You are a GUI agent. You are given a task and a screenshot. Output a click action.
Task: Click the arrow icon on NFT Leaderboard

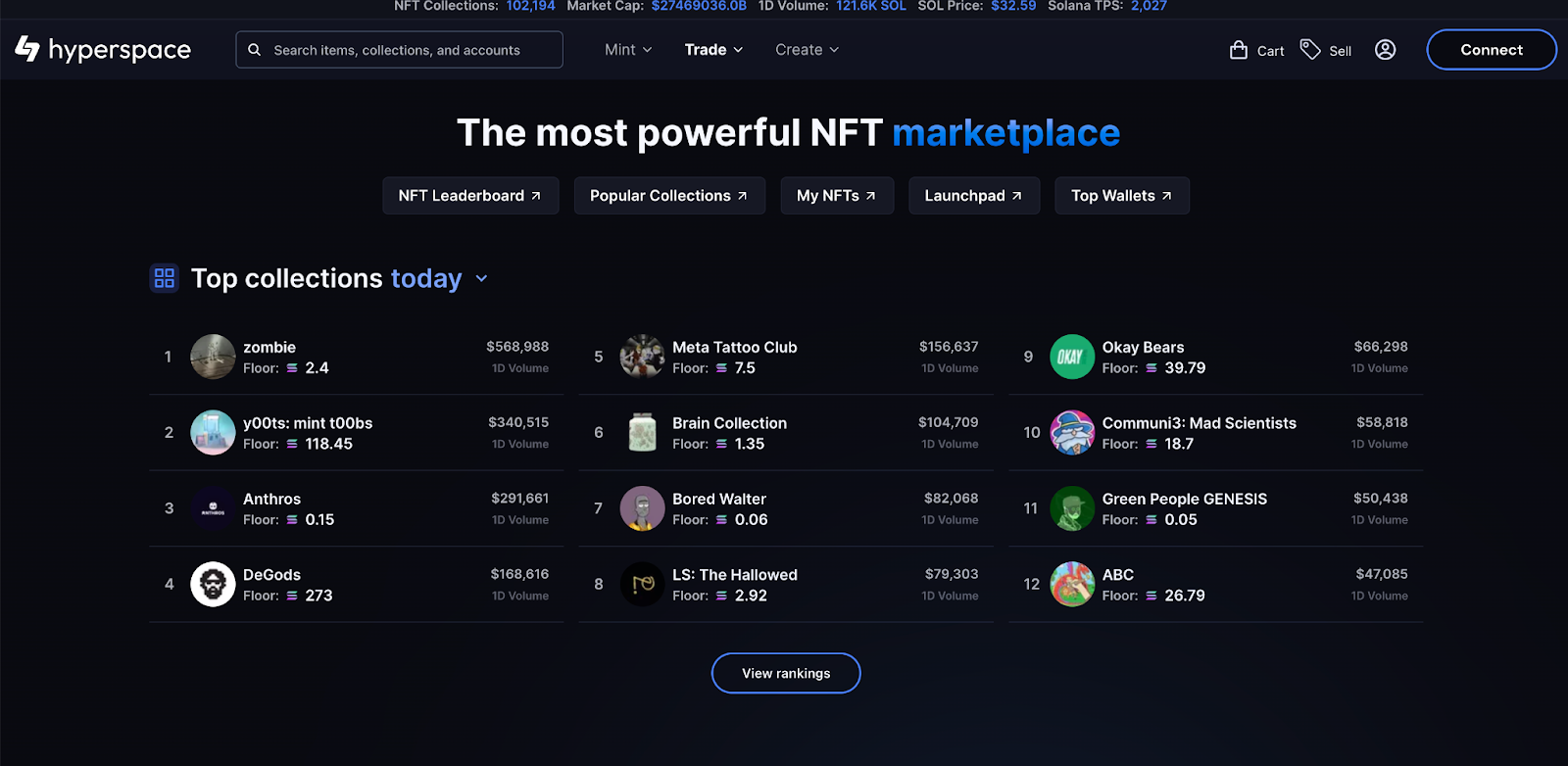click(536, 196)
